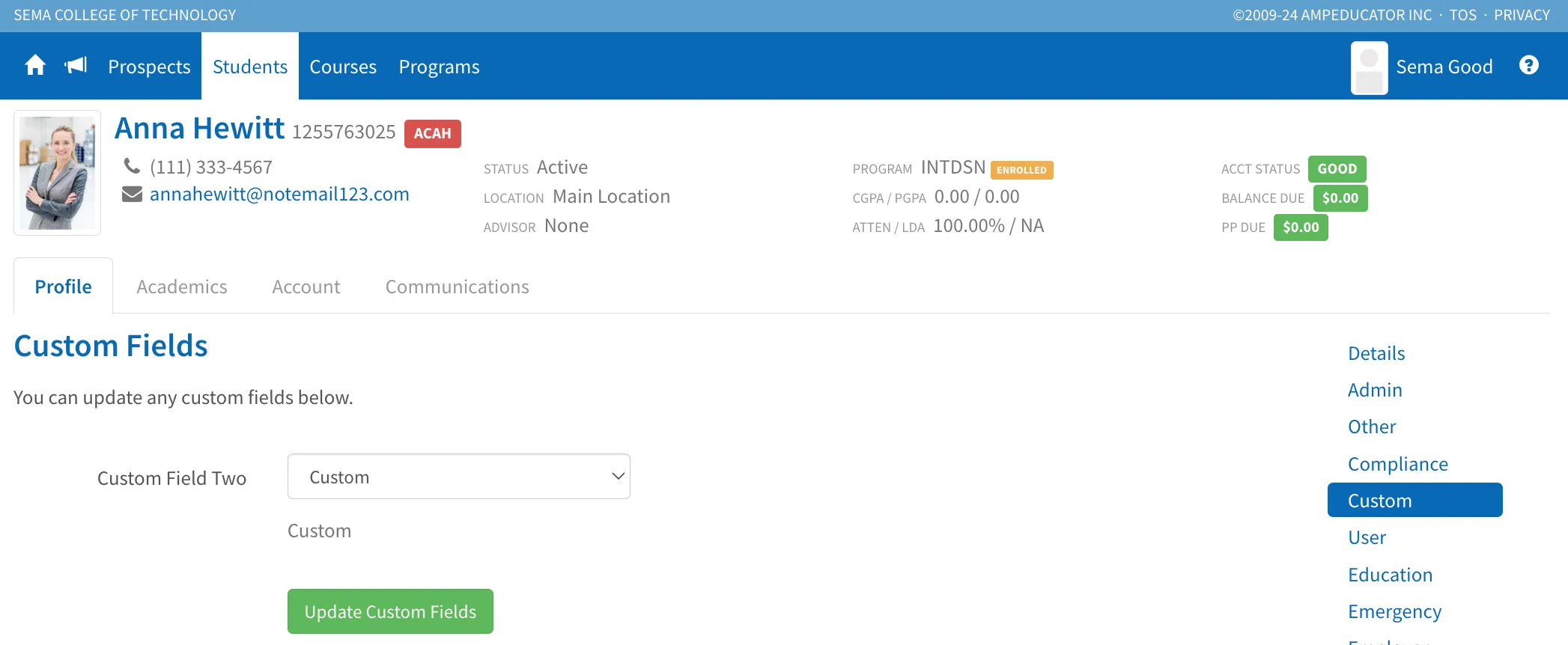This screenshot has height=645, width=1568.
Task: Open the Courses menu
Action: [343, 67]
